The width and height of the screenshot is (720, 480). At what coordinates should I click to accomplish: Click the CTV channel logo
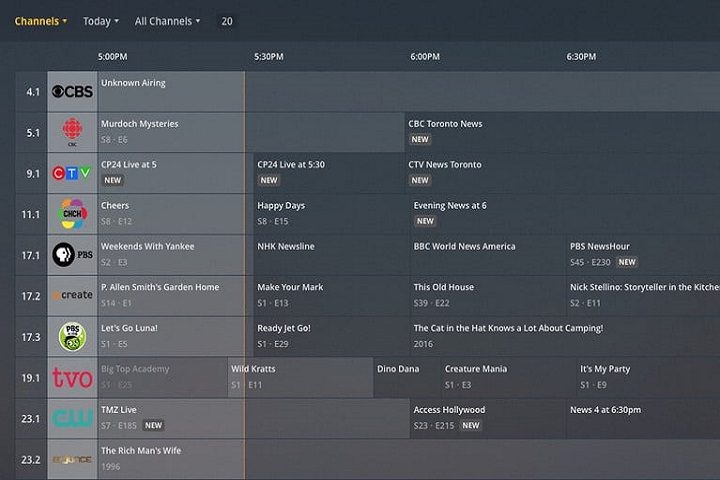(x=72, y=173)
